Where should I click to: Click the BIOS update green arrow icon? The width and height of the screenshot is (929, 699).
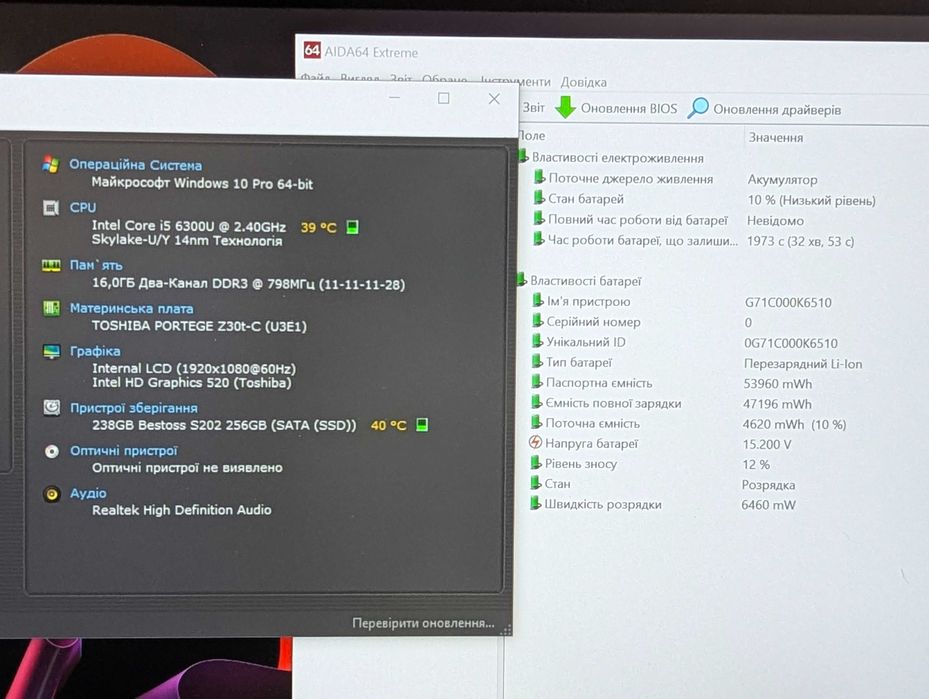coord(566,107)
